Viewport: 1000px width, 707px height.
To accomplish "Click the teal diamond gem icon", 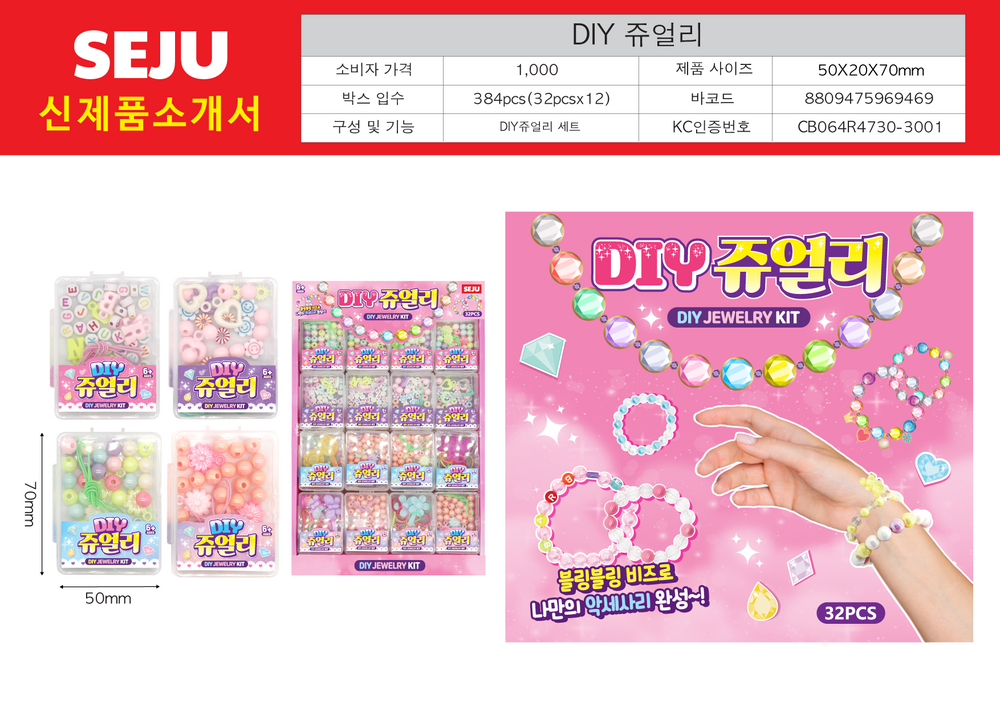I will click(543, 353).
